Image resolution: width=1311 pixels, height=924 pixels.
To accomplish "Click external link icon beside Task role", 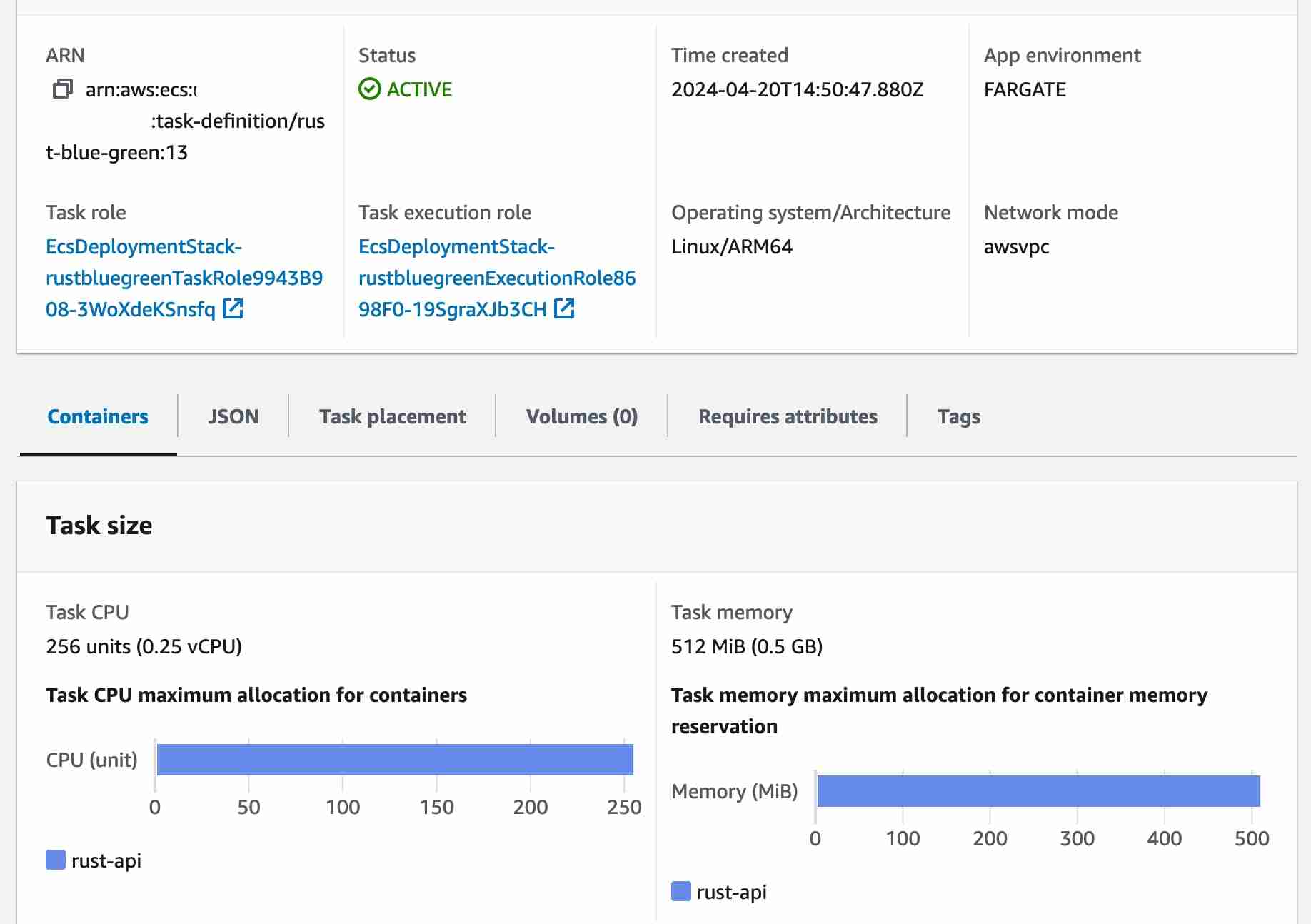I will pyautogui.click(x=233, y=308).
